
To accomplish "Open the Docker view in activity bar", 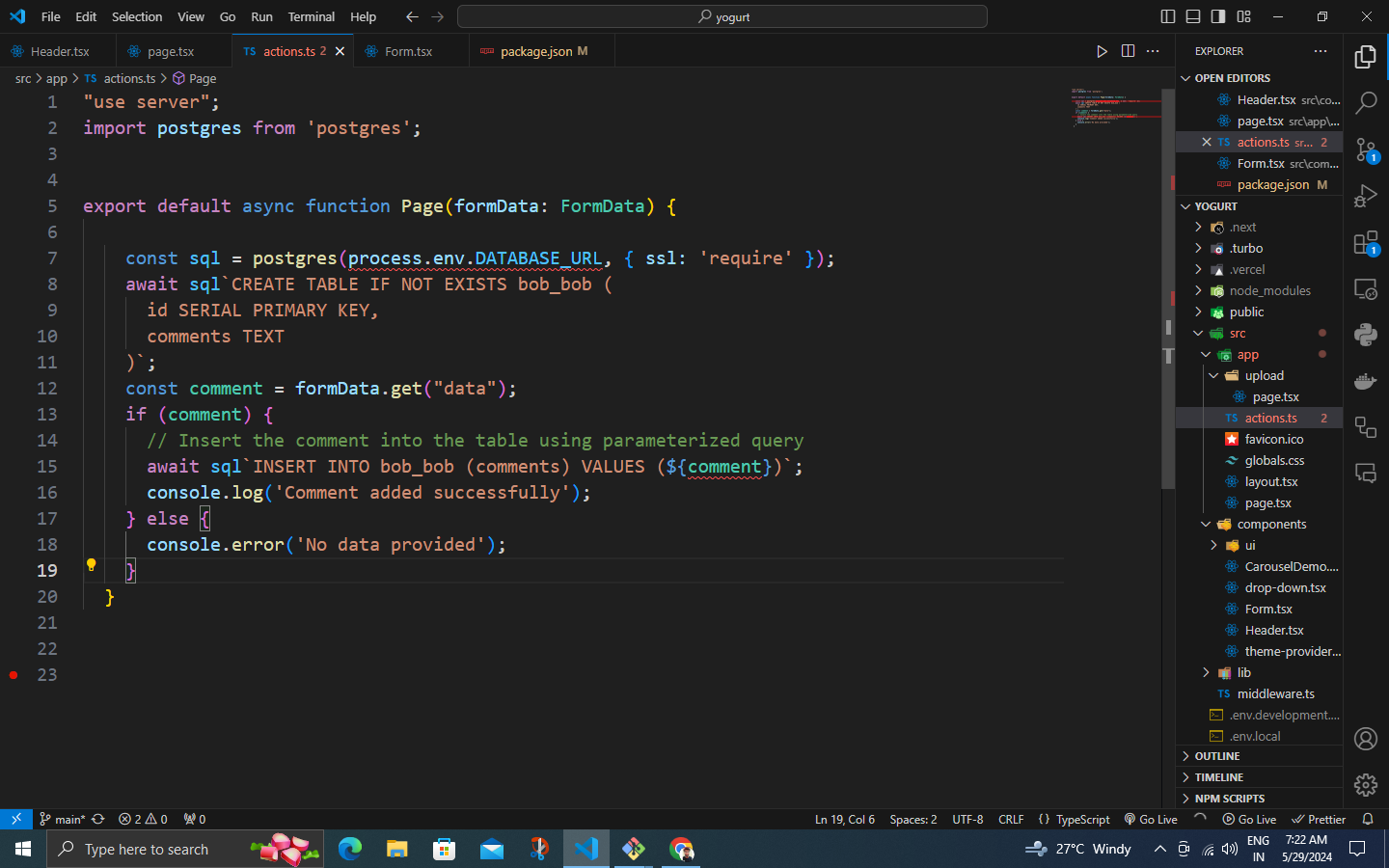I will coord(1366,381).
